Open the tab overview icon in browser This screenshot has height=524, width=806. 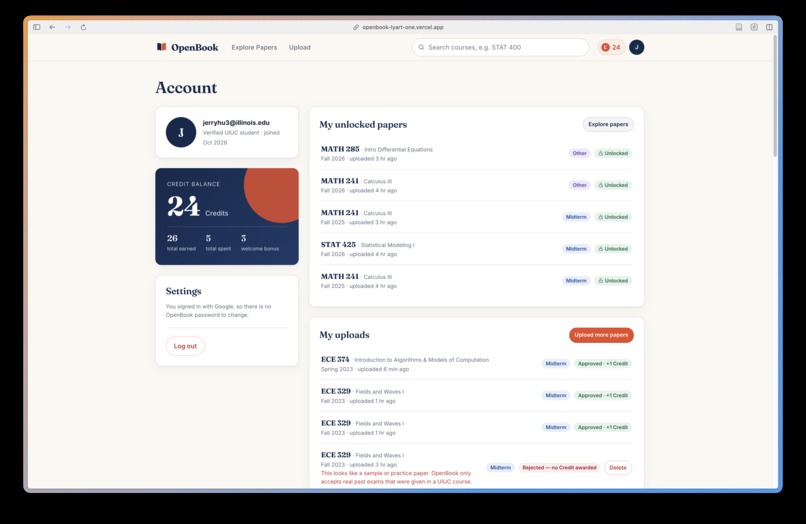point(769,27)
